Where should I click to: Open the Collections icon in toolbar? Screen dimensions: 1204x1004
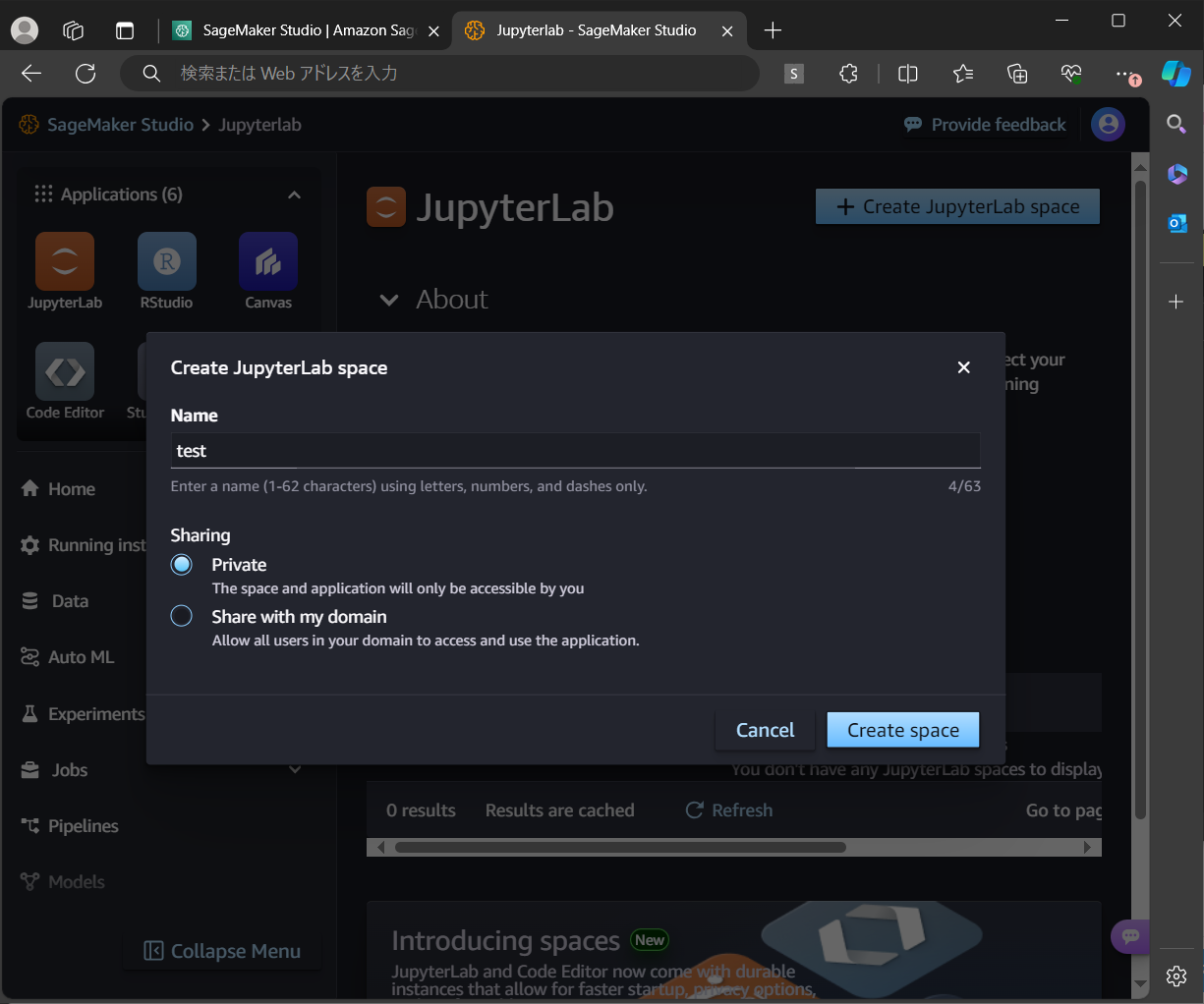point(1017,74)
